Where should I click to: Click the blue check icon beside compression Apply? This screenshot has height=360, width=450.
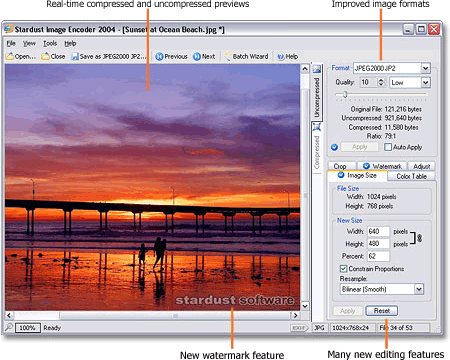[334, 147]
